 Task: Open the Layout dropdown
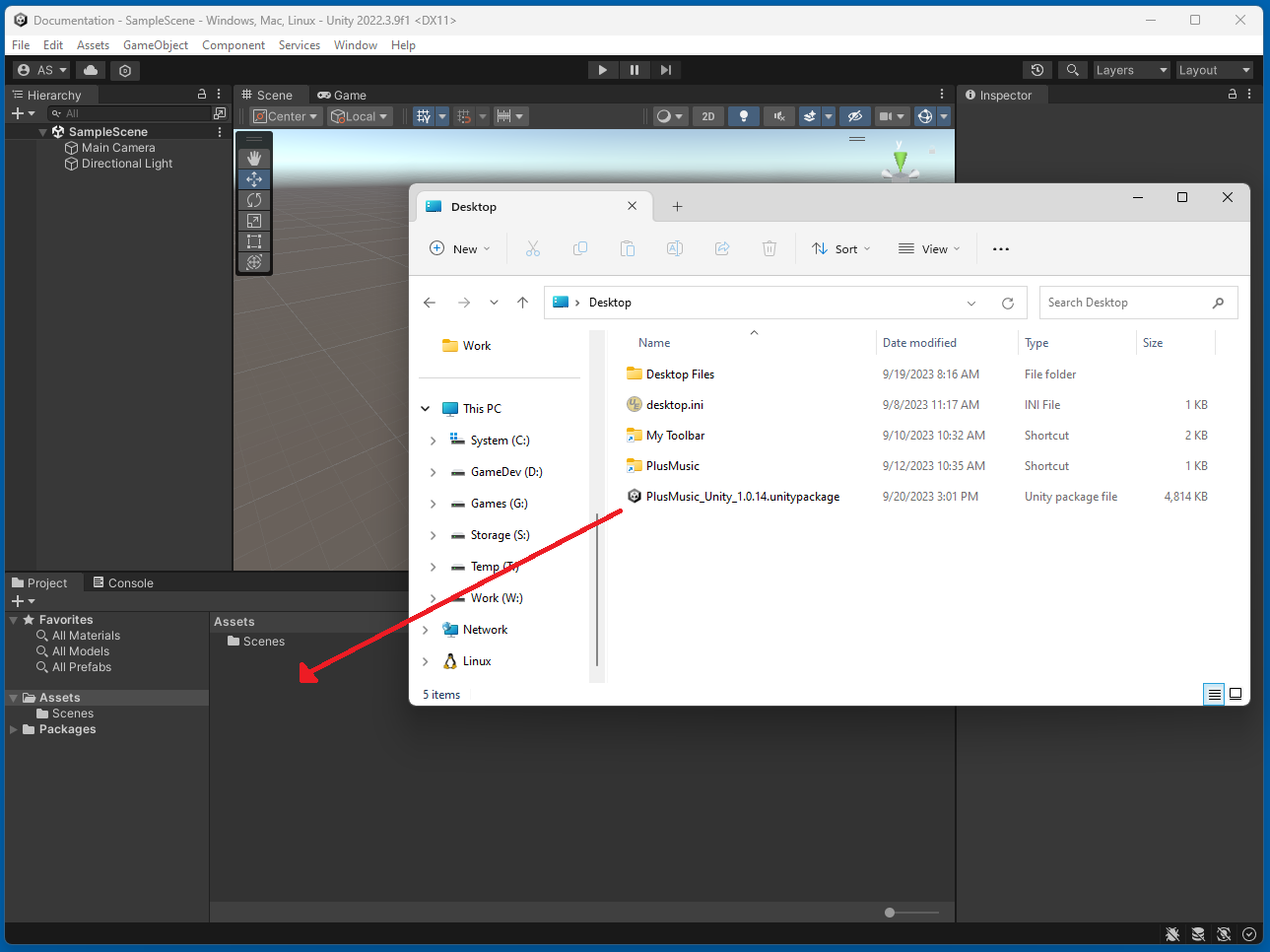(1215, 70)
